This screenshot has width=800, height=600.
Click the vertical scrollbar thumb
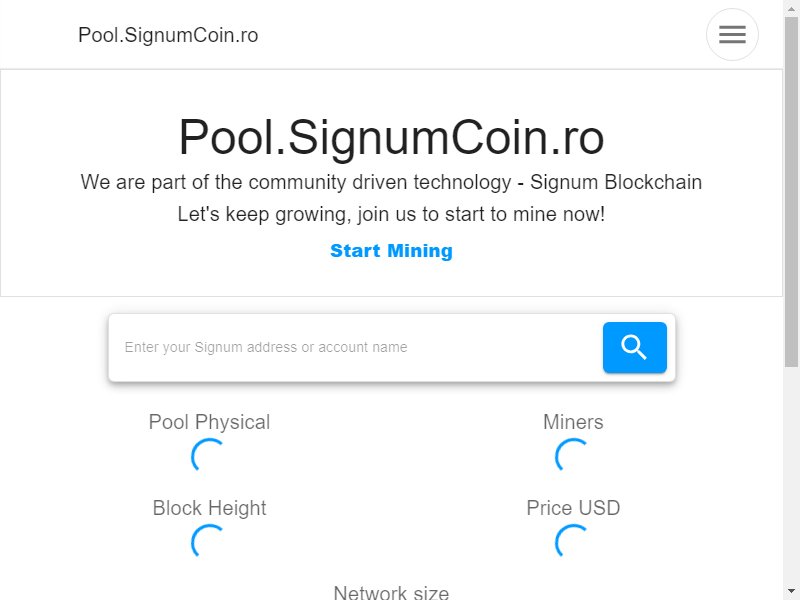coord(791,191)
